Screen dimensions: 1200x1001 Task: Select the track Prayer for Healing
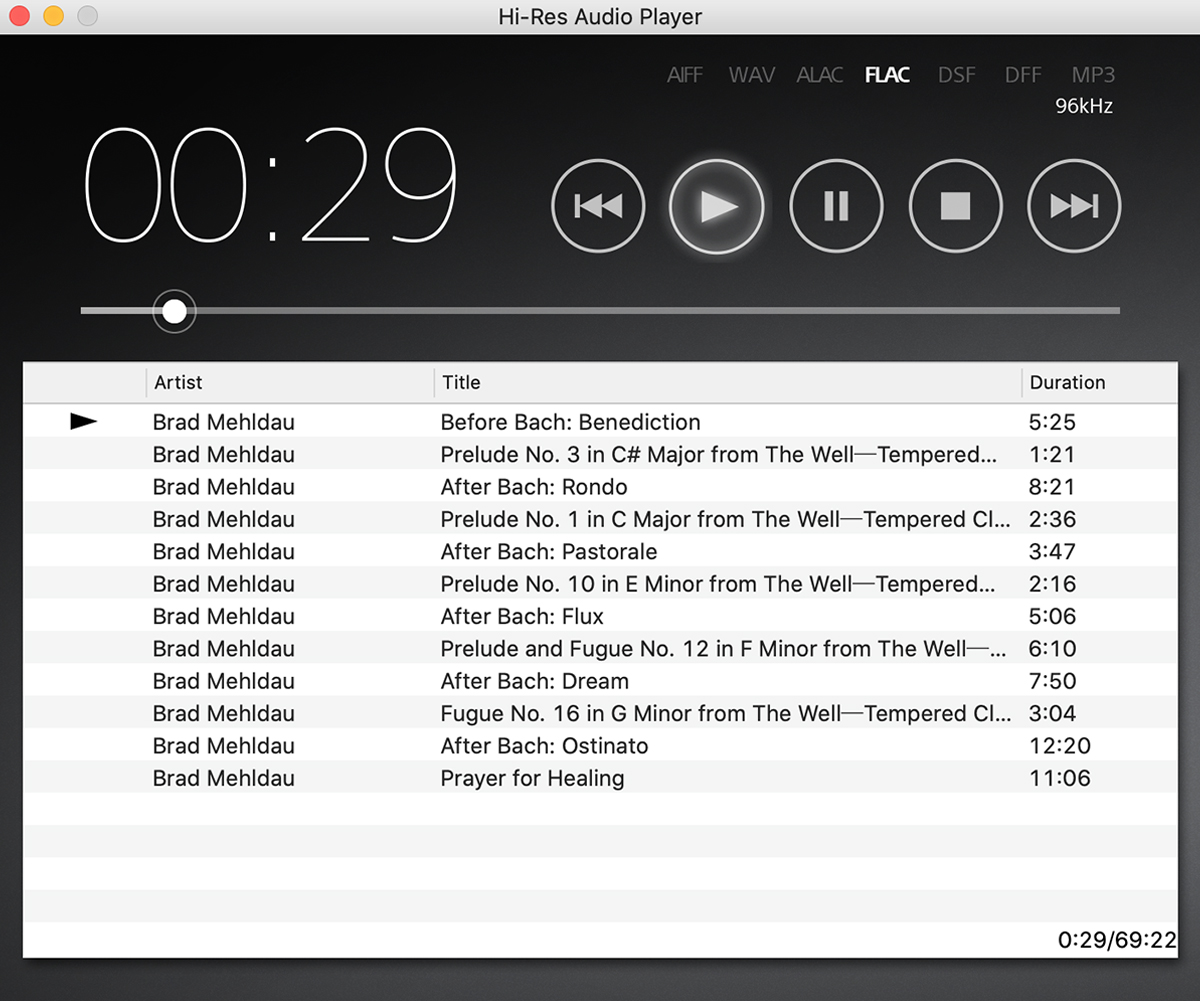pos(600,778)
